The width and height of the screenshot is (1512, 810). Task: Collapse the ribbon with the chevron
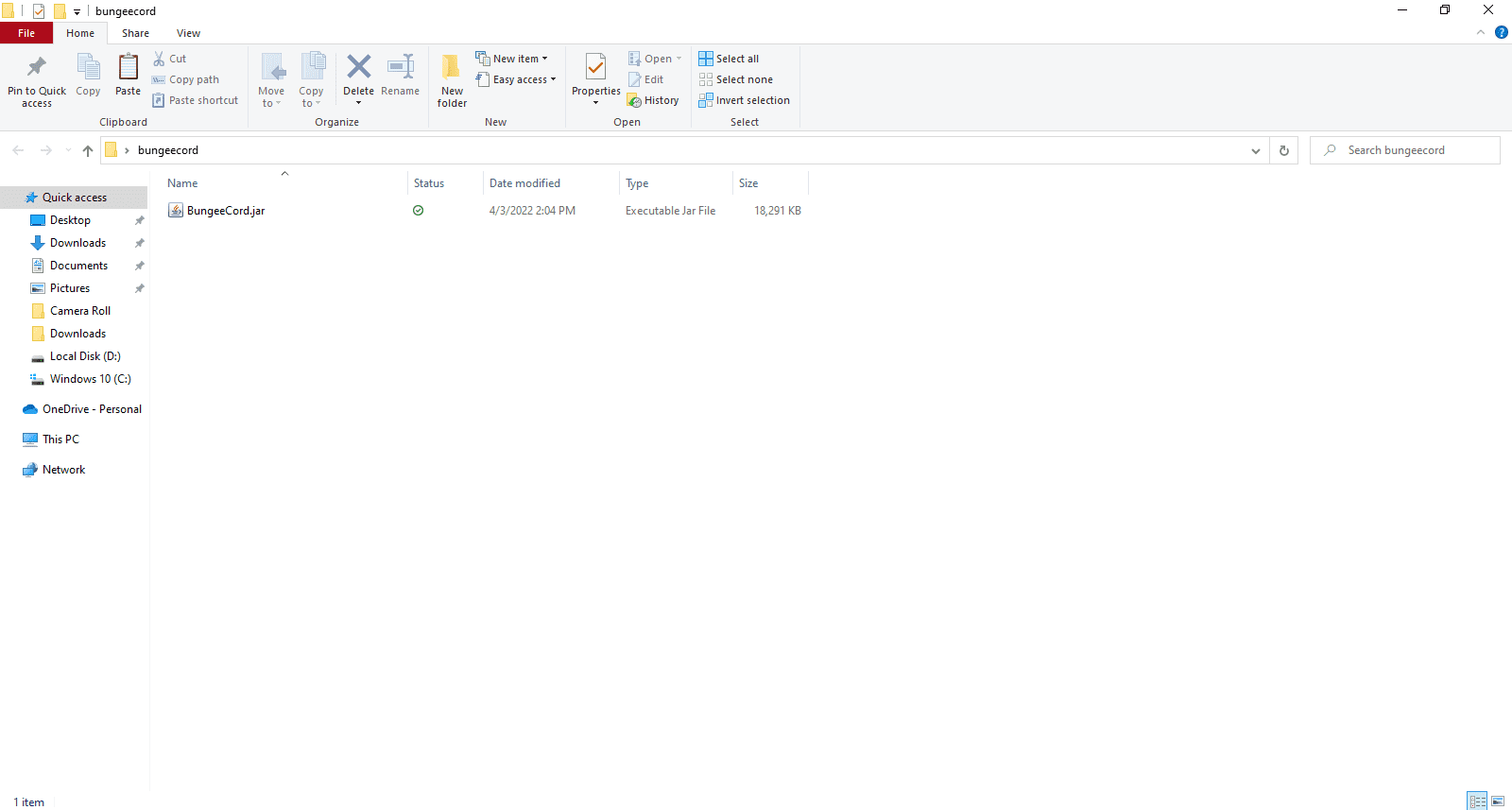(x=1481, y=32)
